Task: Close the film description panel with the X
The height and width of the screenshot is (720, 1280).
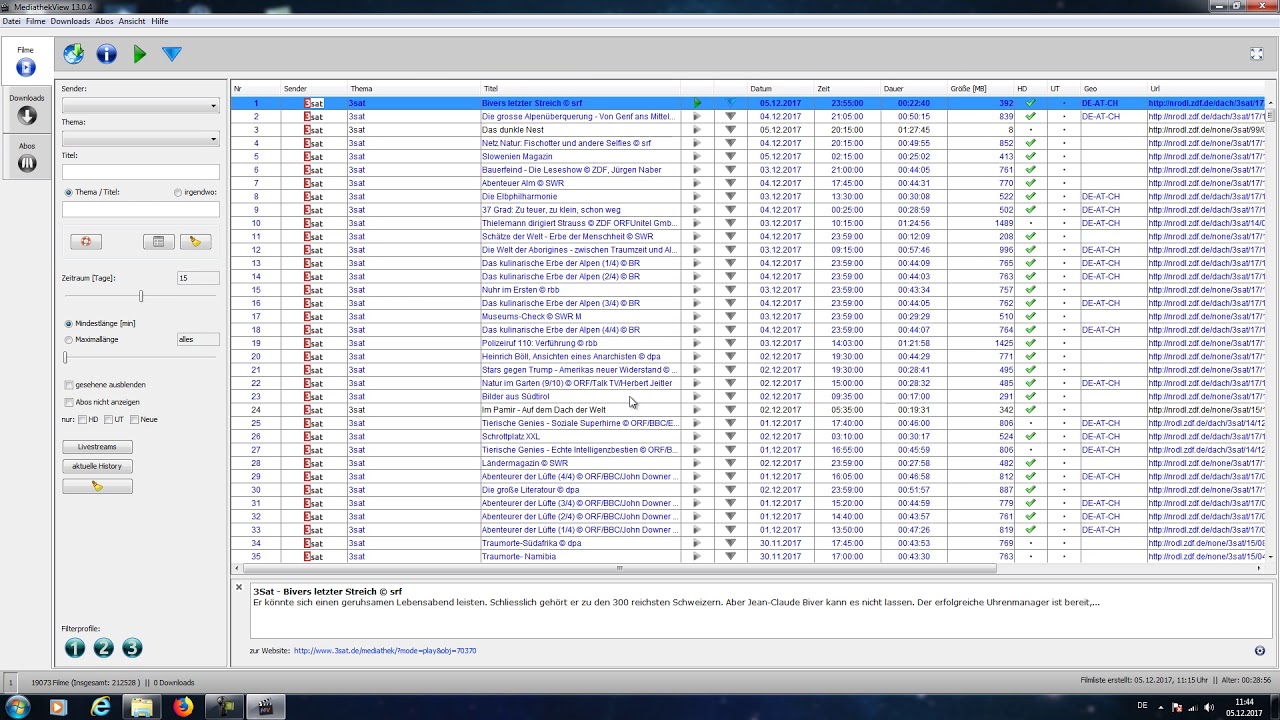Action: (x=239, y=587)
